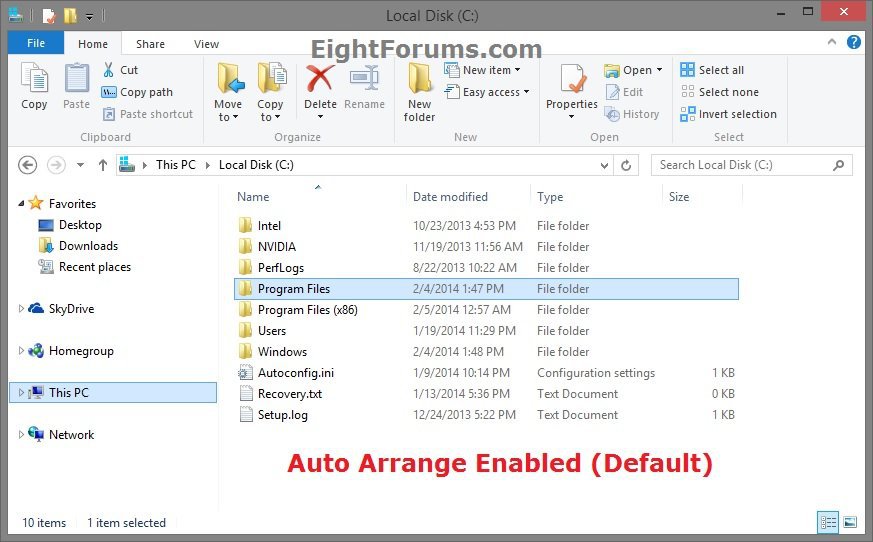Image resolution: width=873 pixels, height=542 pixels.
Task: Refresh the folder view
Action: click(x=626, y=165)
